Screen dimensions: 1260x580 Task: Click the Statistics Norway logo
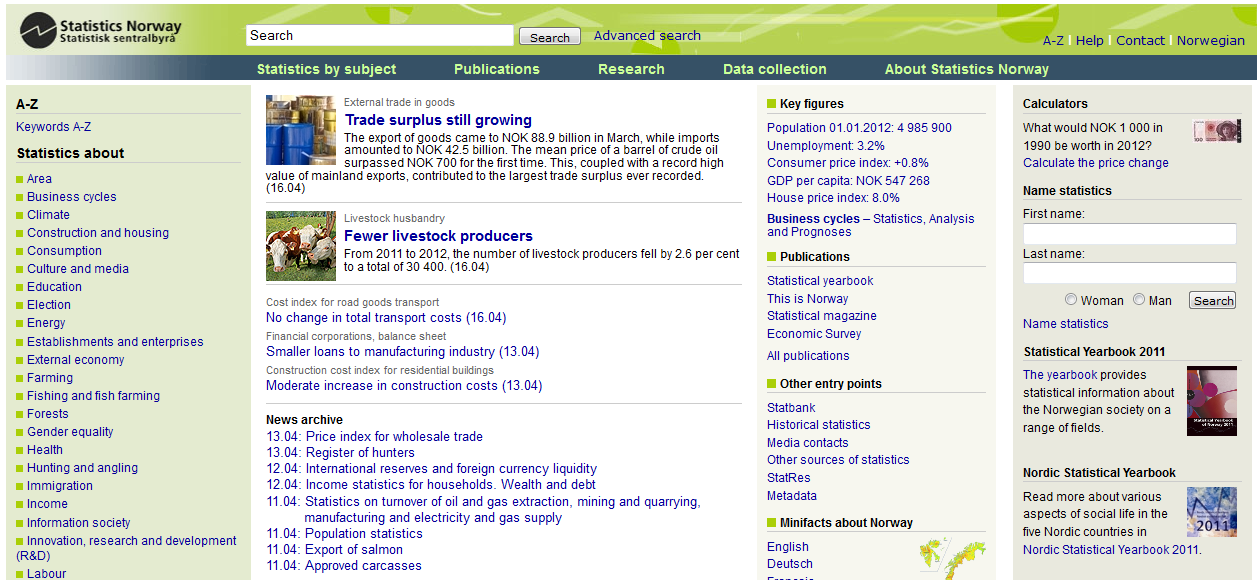coord(101,30)
